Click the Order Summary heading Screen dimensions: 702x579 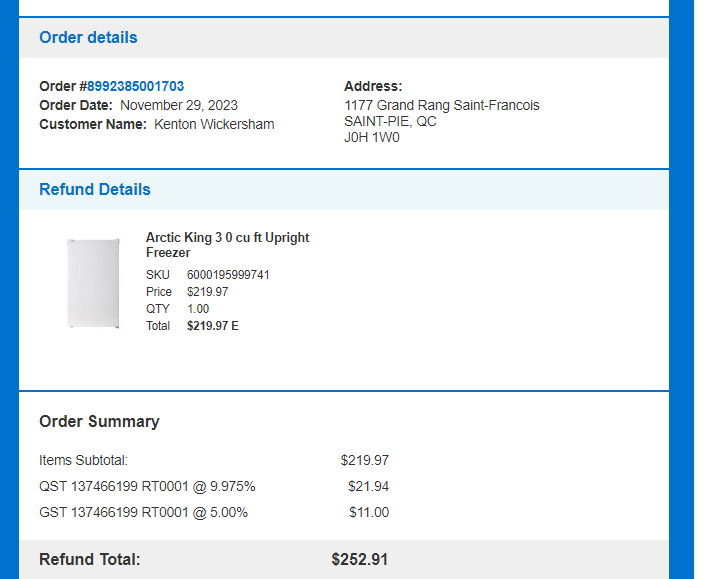coord(99,421)
